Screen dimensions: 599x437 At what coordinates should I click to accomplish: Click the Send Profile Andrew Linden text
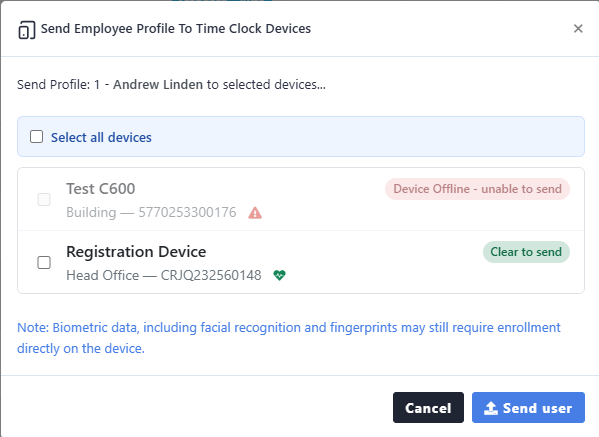tap(172, 84)
